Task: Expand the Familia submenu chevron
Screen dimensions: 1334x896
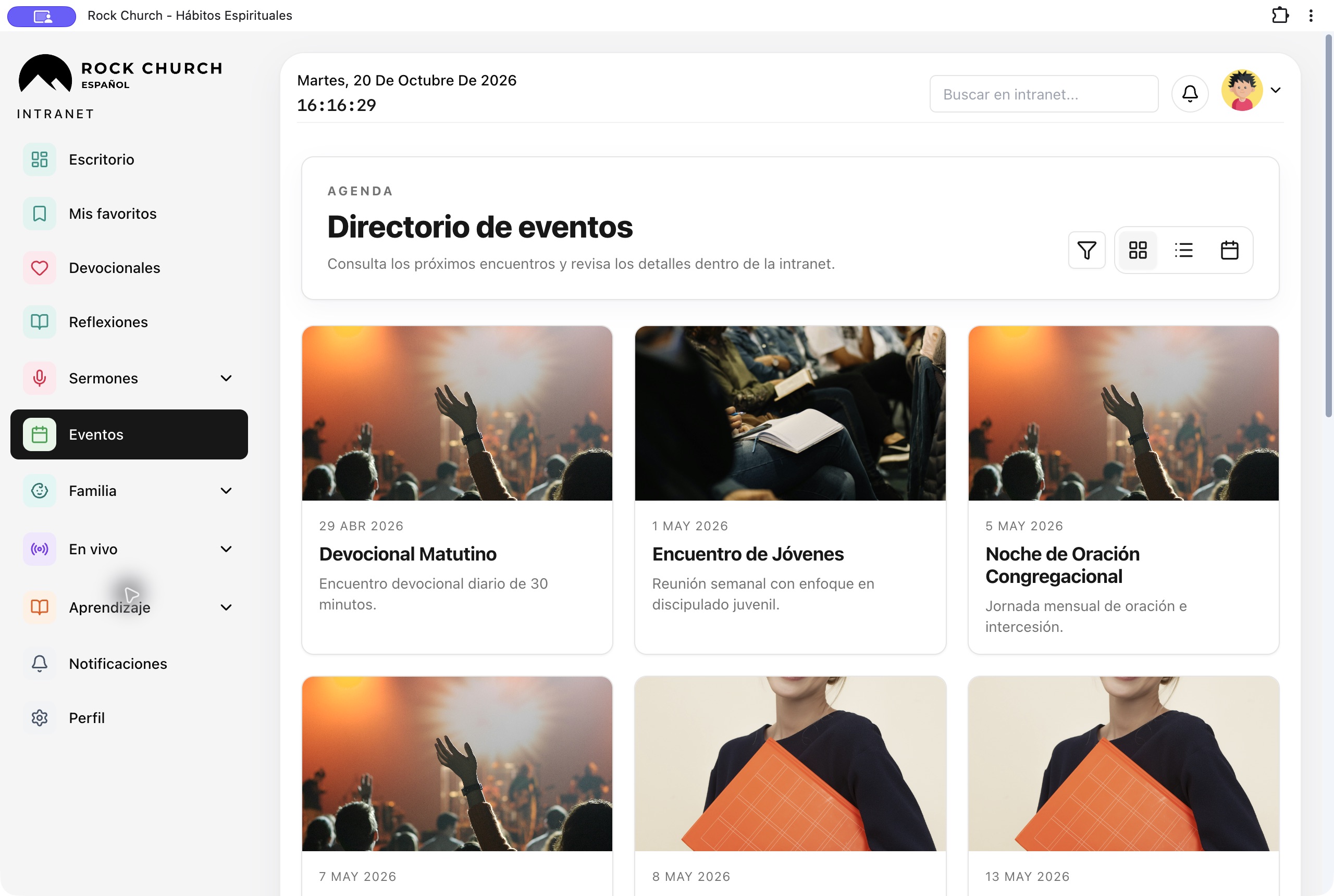Action: tap(226, 491)
